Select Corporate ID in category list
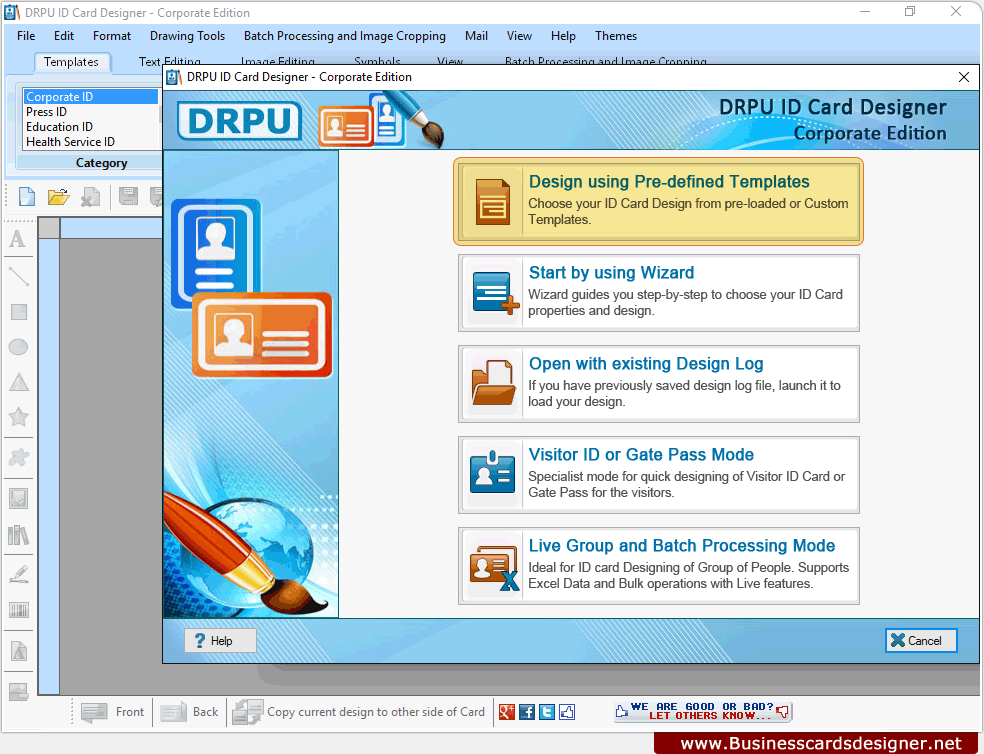 pyautogui.click(x=91, y=97)
